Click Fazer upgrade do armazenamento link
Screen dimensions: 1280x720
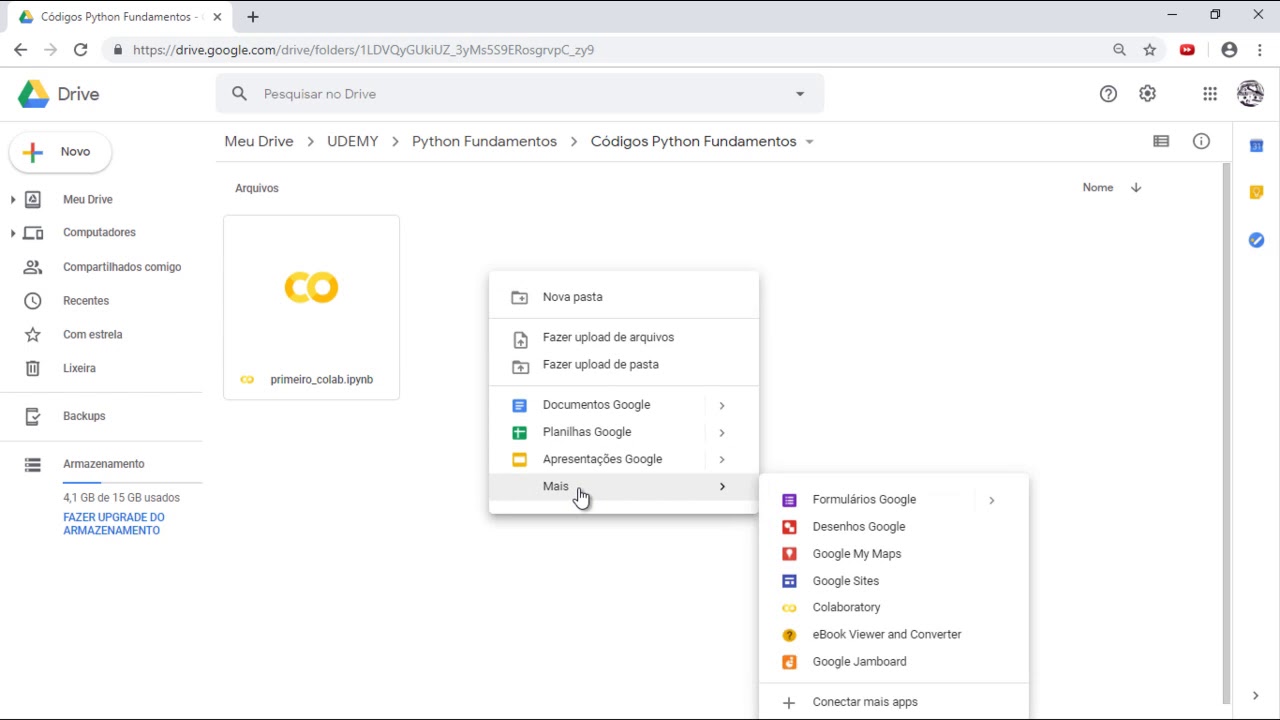click(x=113, y=524)
